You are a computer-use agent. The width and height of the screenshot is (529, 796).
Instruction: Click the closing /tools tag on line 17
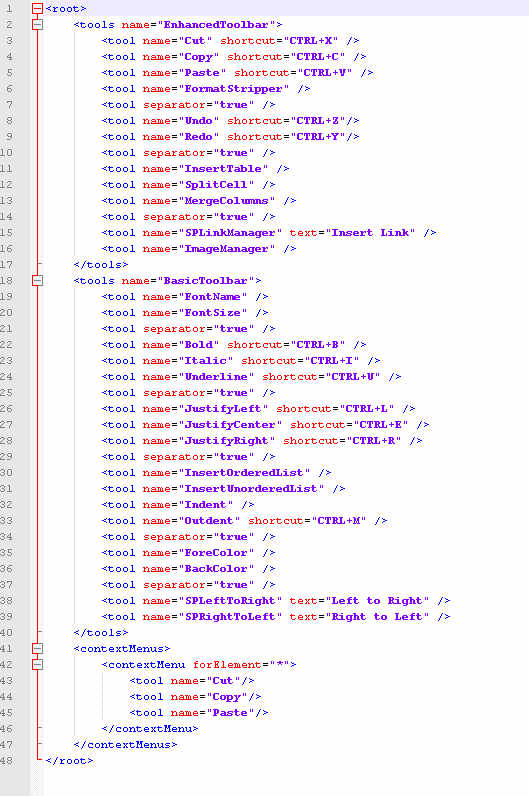click(101, 264)
